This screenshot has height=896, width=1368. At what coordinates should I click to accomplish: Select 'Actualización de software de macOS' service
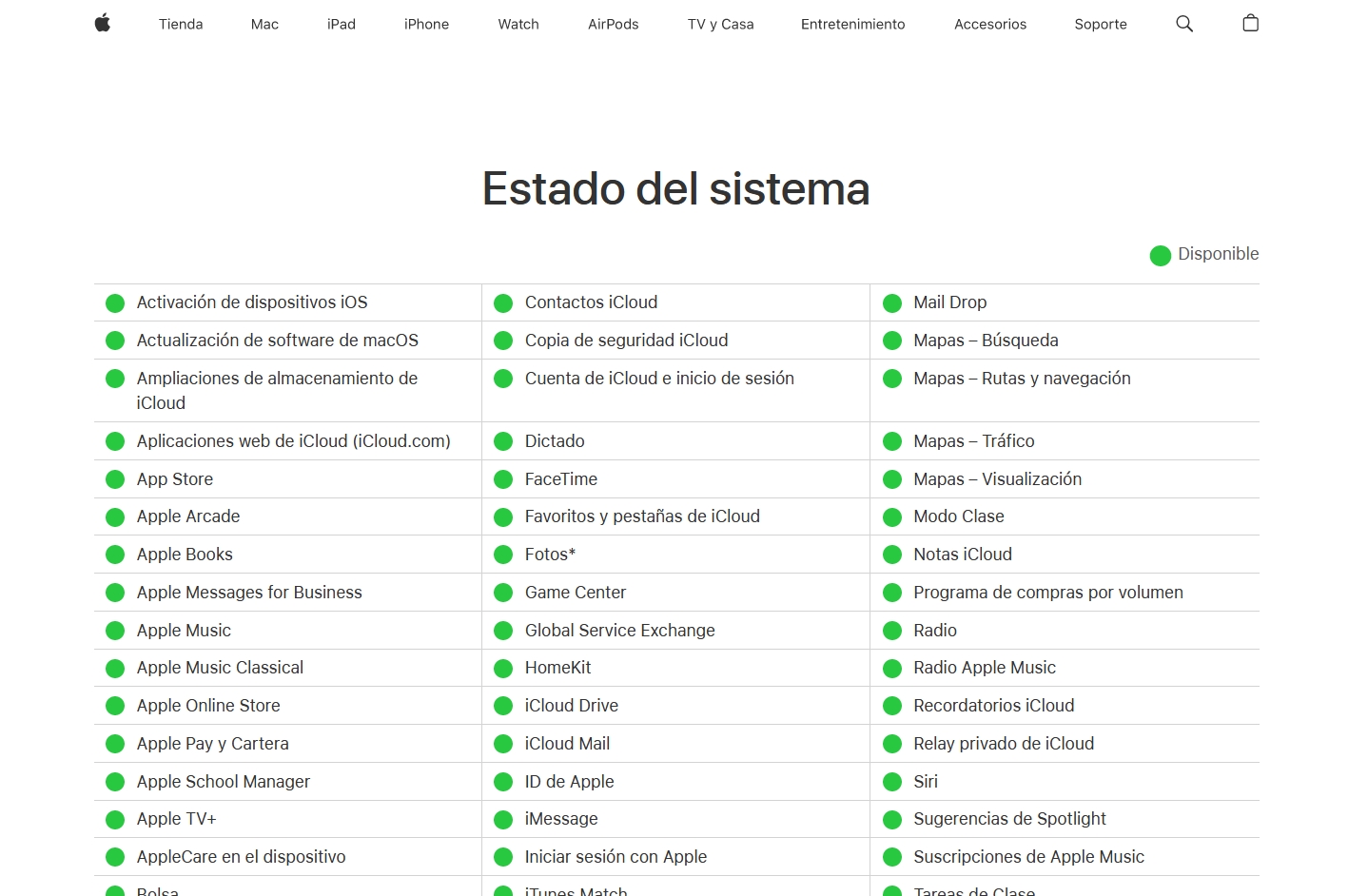278,341
